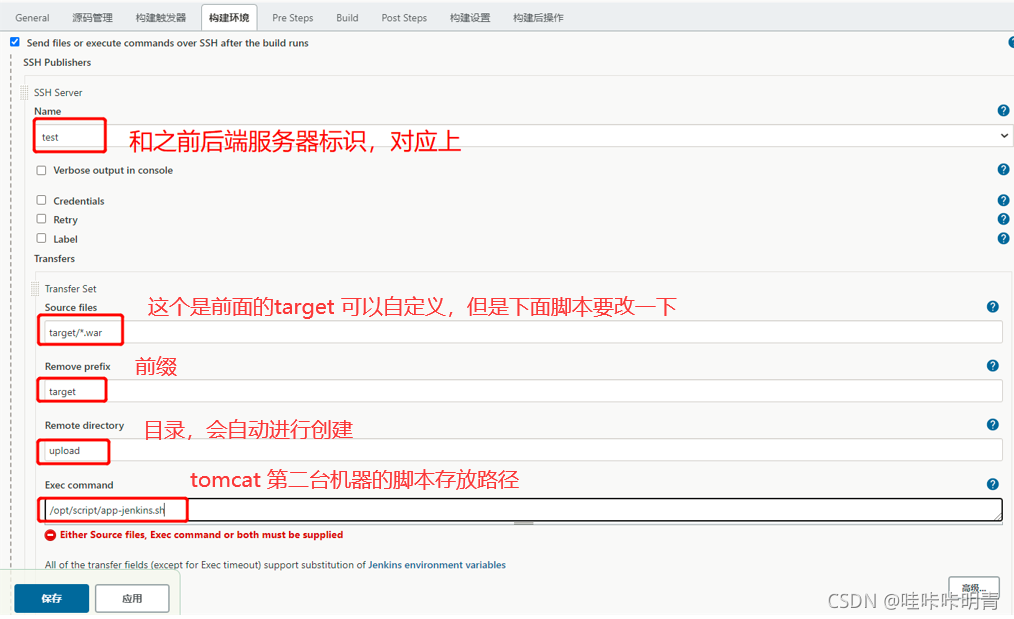Switch to the 构建触发器 tab
This screenshot has width=1014, height=619.
161,17
